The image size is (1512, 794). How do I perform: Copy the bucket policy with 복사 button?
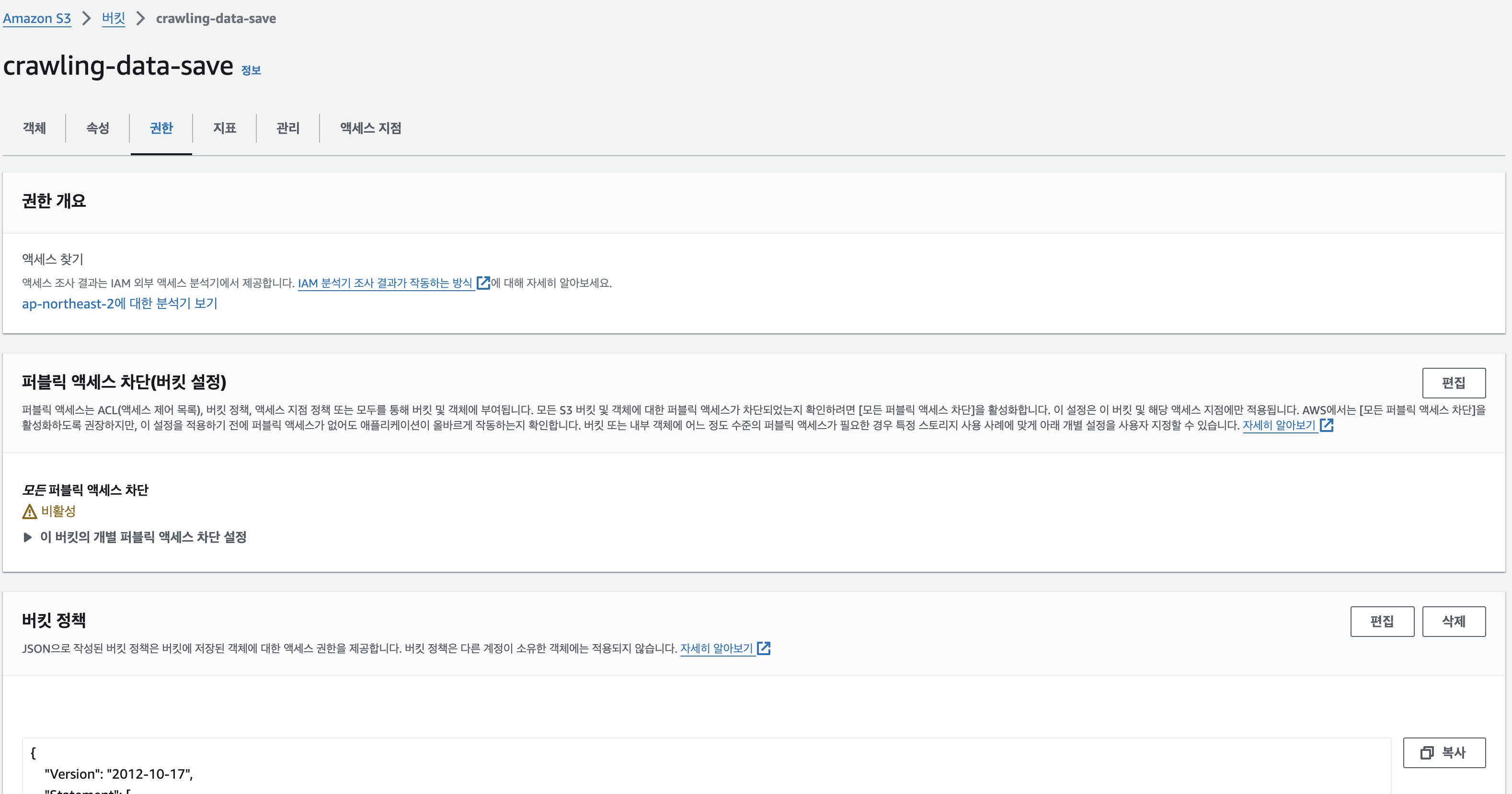click(1444, 752)
